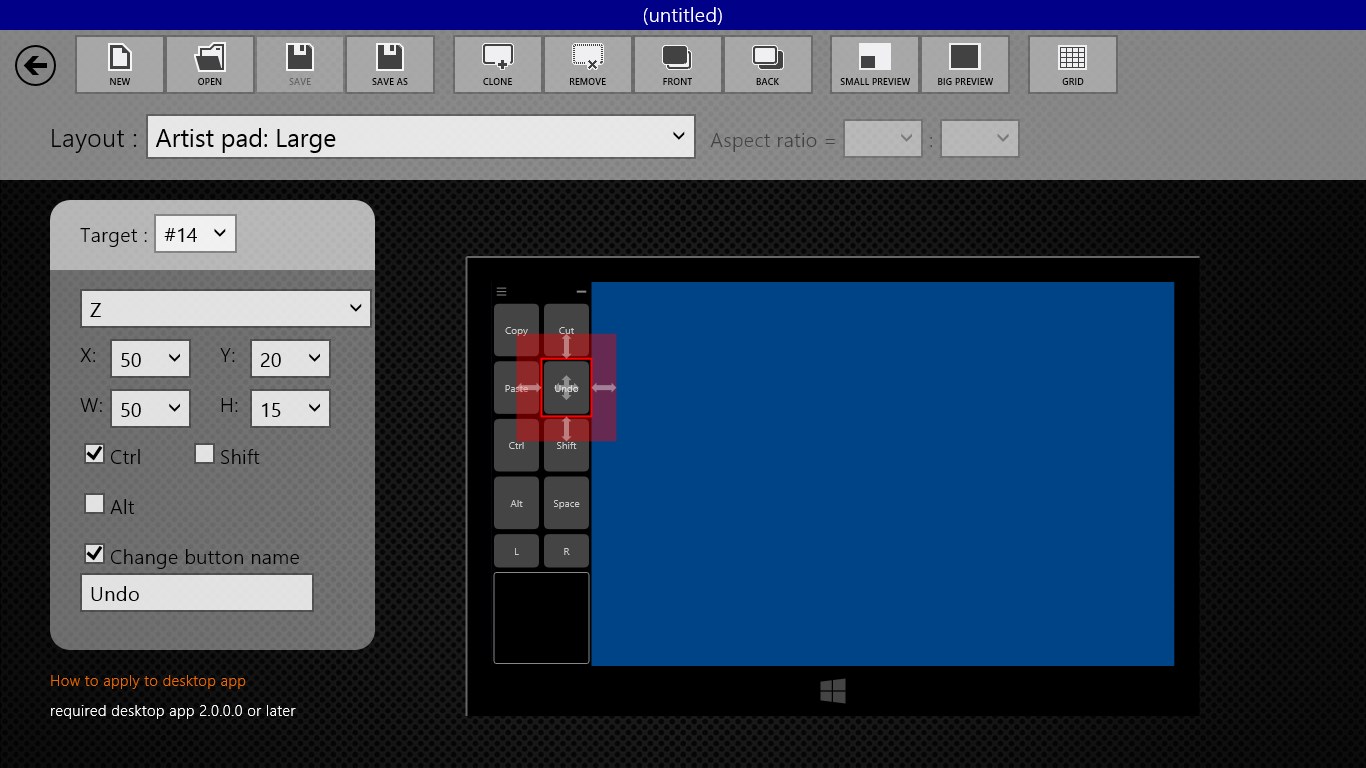Image resolution: width=1366 pixels, height=768 pixels.
Task: Click the left resize arrow beside Undo
Action: [x=529, y=388]
